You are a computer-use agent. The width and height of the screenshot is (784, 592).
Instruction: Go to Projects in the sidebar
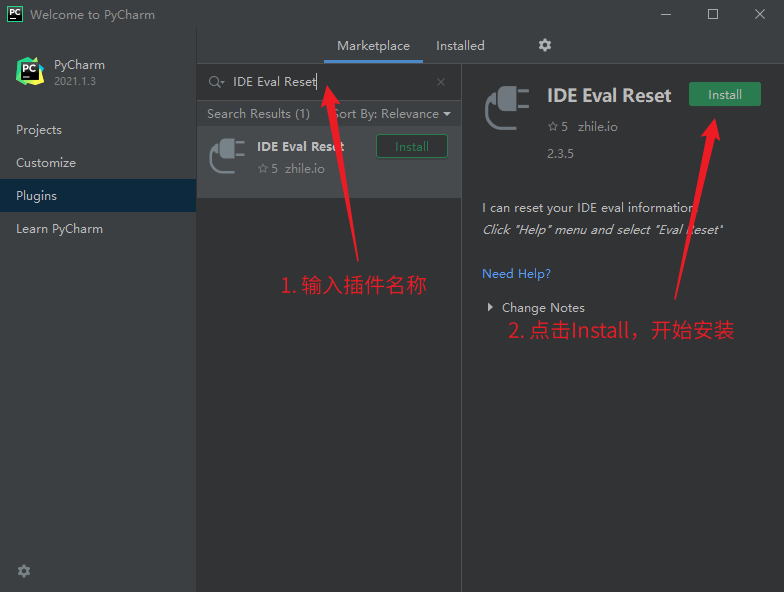(39, 130)
